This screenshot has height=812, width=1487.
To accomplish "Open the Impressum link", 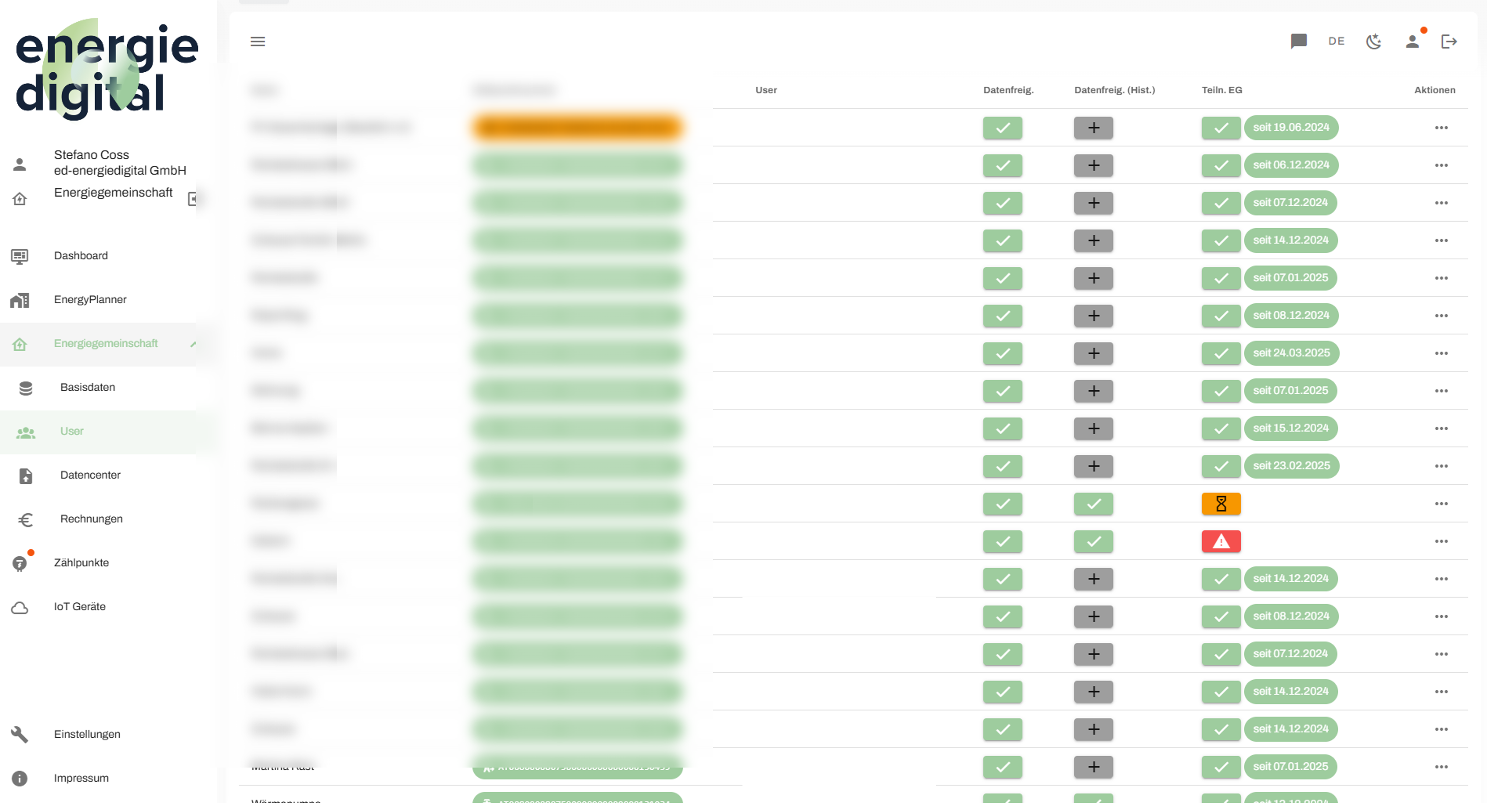I will pyautogui.click(x=81, y=778).
